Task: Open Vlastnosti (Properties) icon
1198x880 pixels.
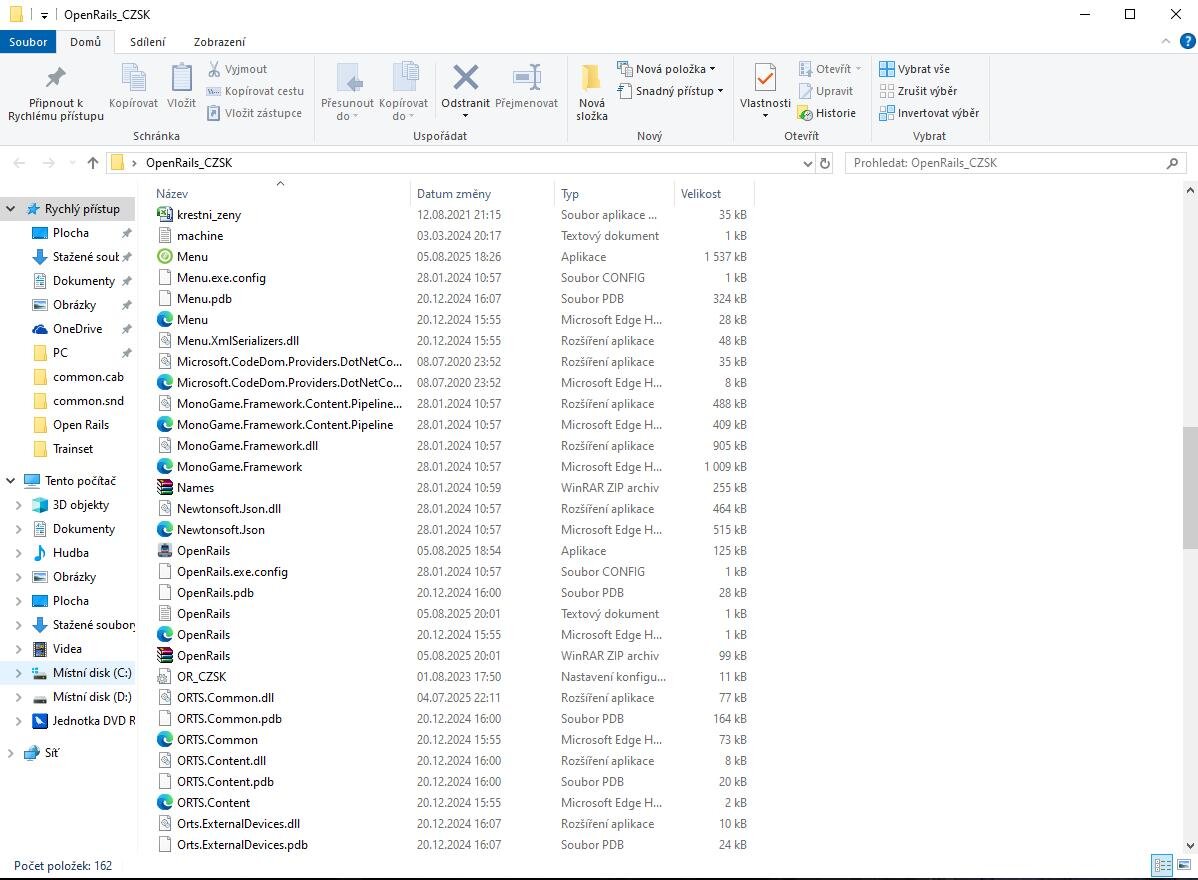Action: 765,78
